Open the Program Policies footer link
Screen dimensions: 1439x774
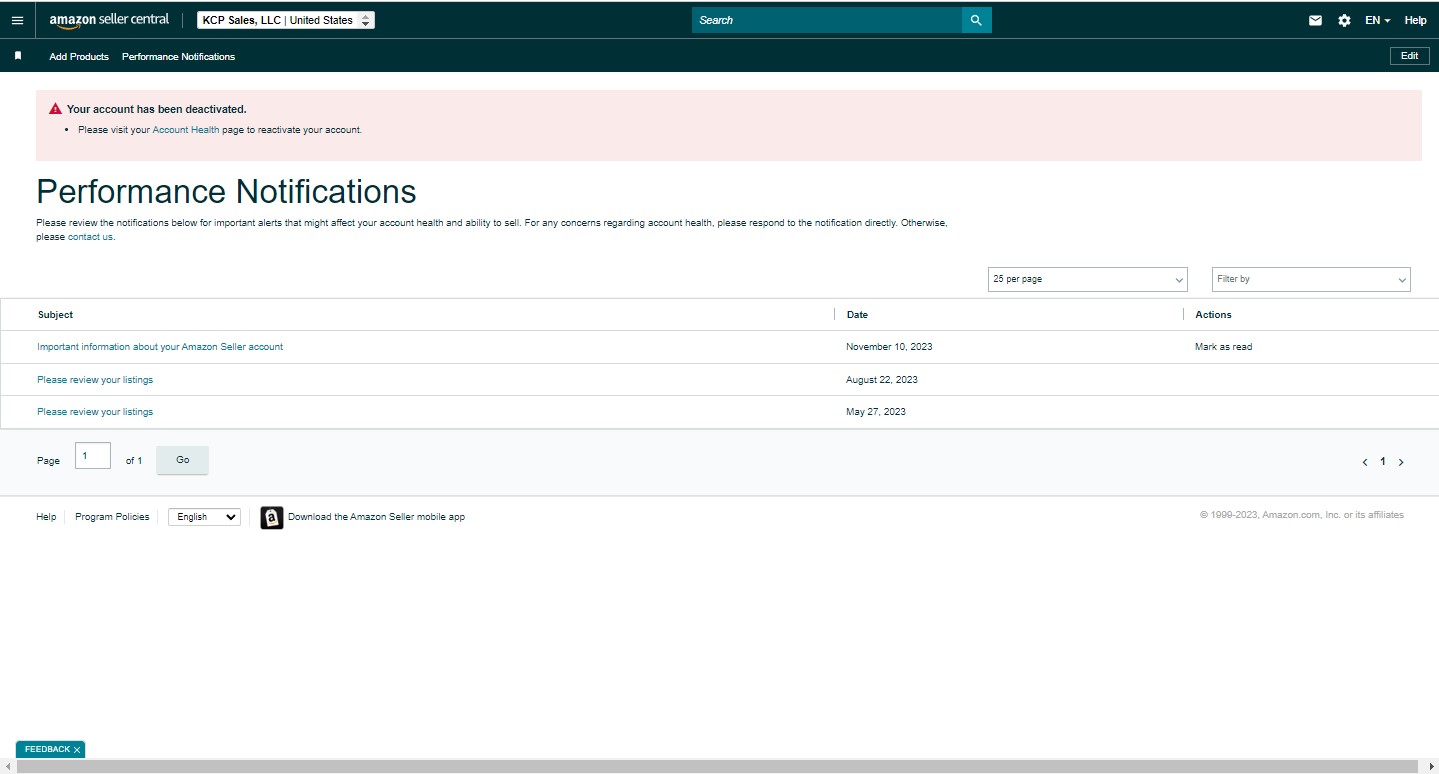point(112,517)
